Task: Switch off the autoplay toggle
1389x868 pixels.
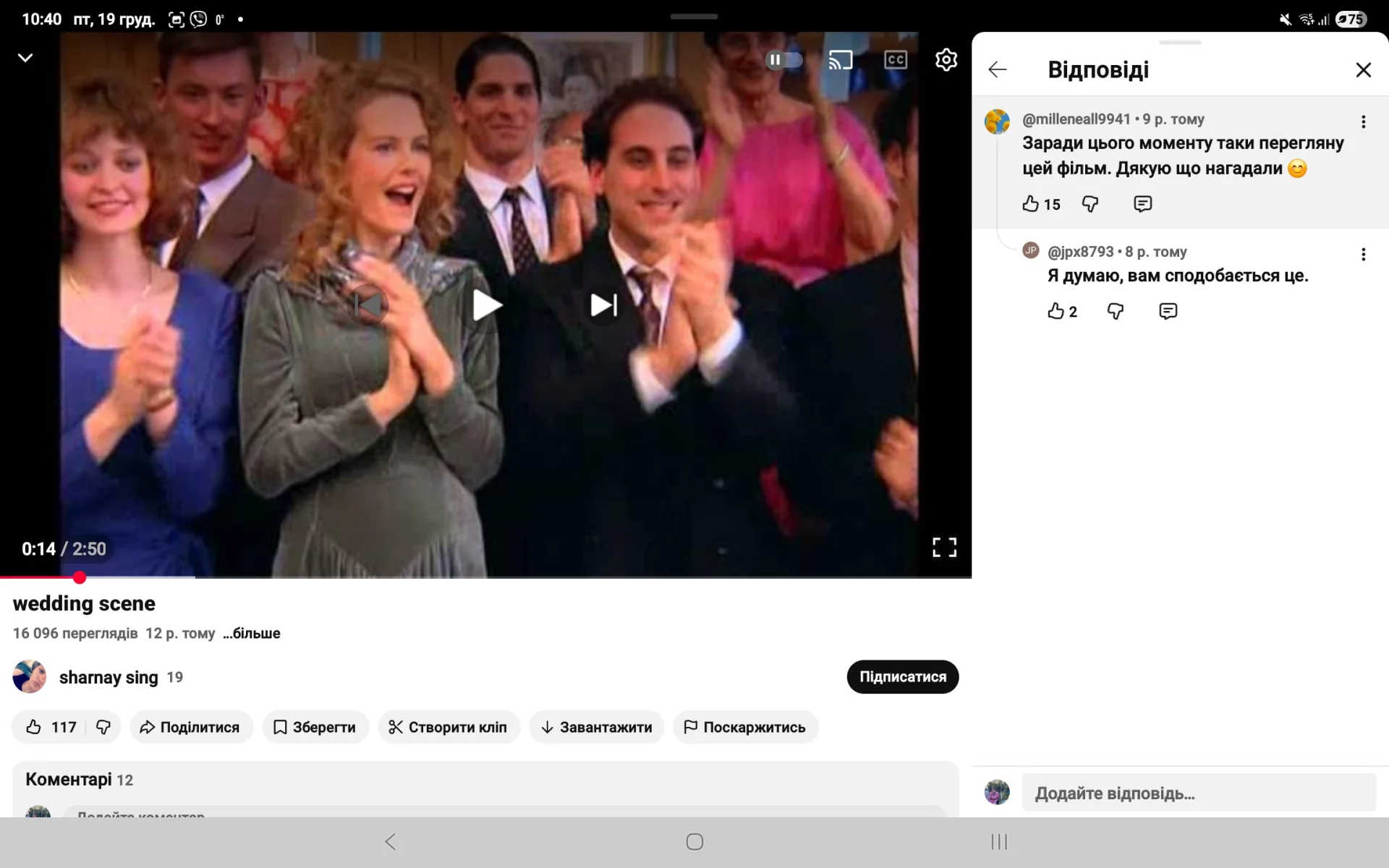Action: [x=784, y=60]
